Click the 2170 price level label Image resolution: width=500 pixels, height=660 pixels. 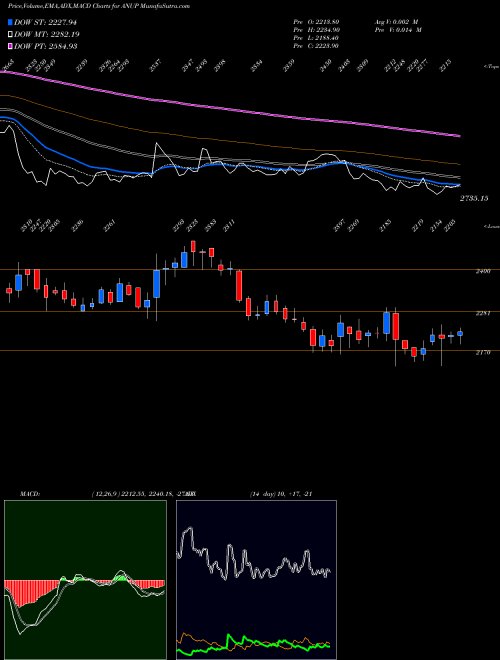(x=483, y=353)
